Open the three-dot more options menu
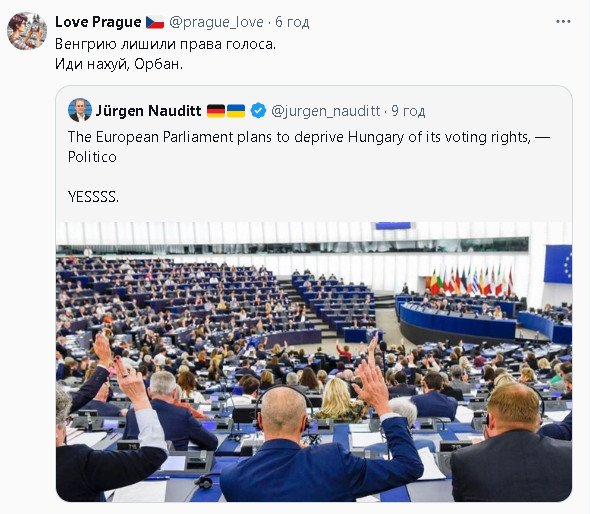 [x=563, y=22]
